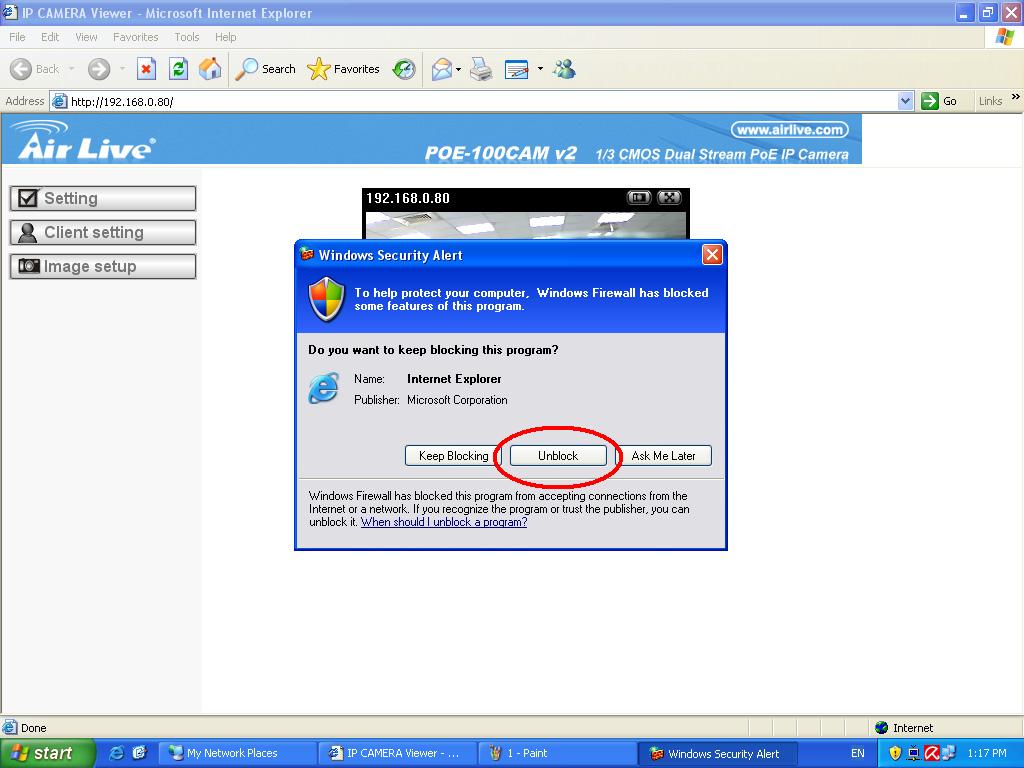Open 'When should I unblock a program?' link
This screenshot has width=1024, height=768.
click(444, 522)
